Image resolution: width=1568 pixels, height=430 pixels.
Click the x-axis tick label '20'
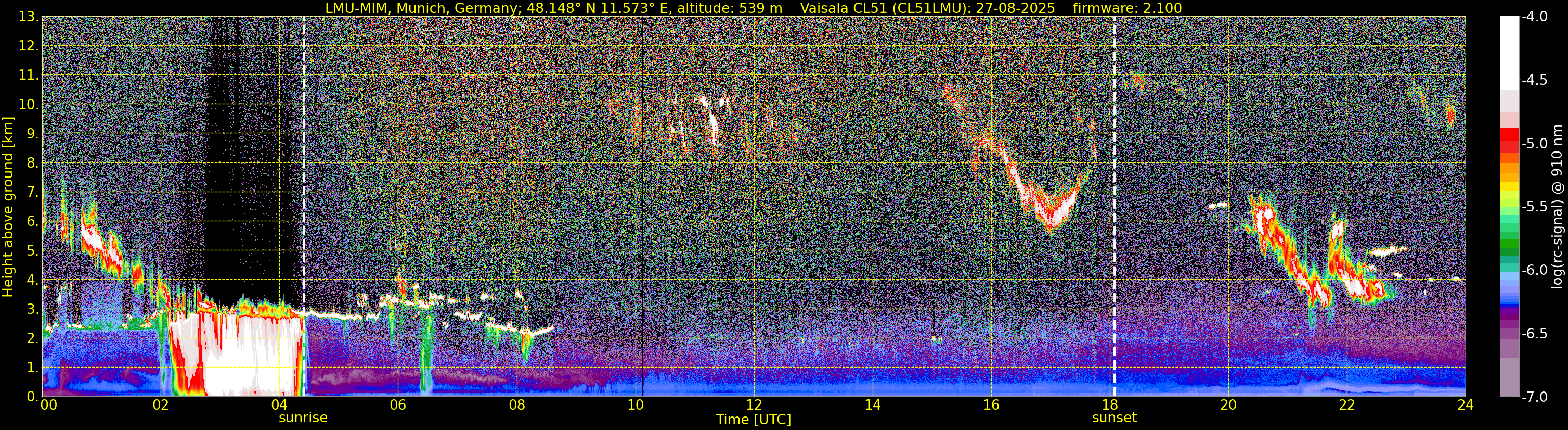1228,405
